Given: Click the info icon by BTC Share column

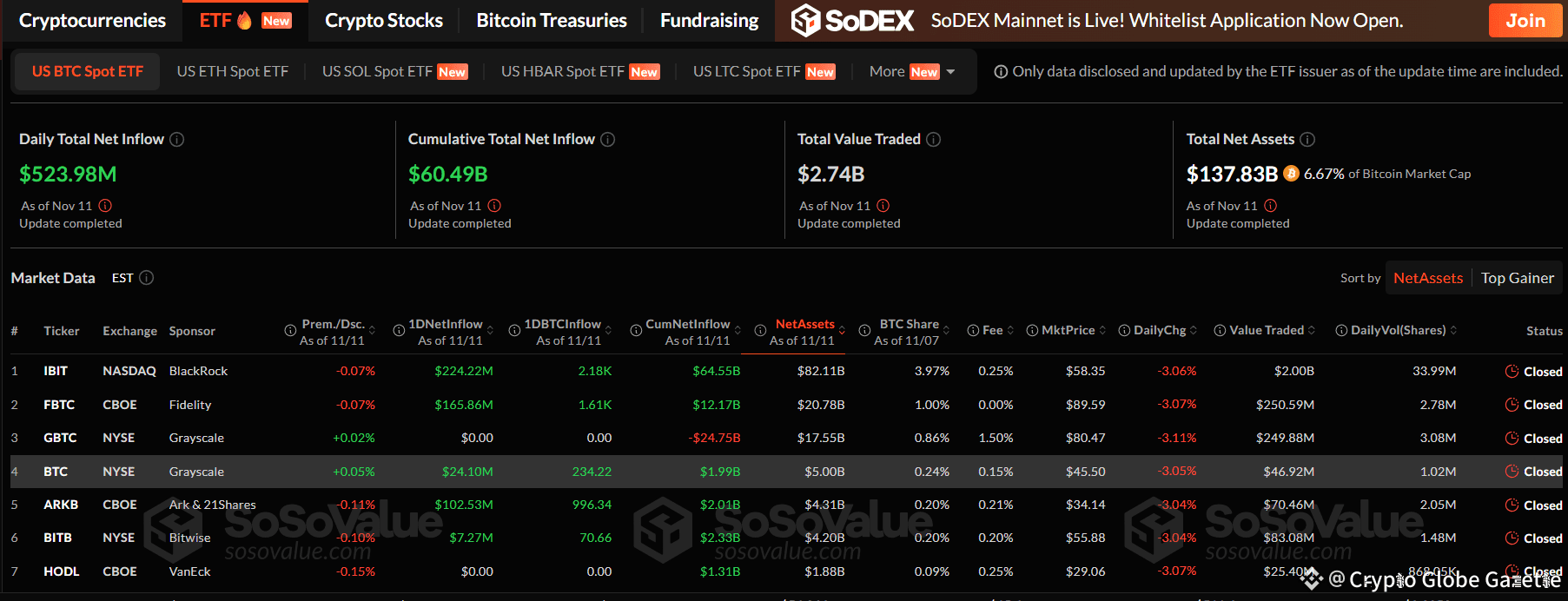Looking at the screenshot, I should (x=864, y=331).
